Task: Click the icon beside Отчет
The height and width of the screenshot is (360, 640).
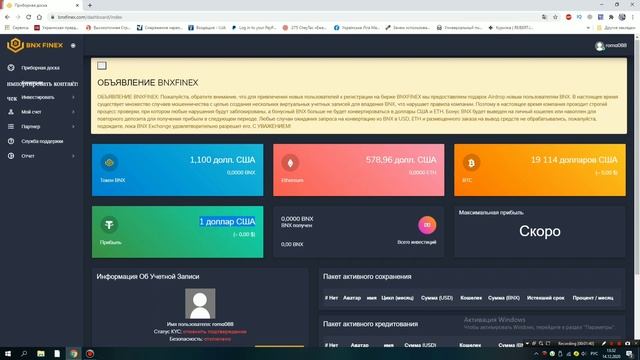Action: 11,156
